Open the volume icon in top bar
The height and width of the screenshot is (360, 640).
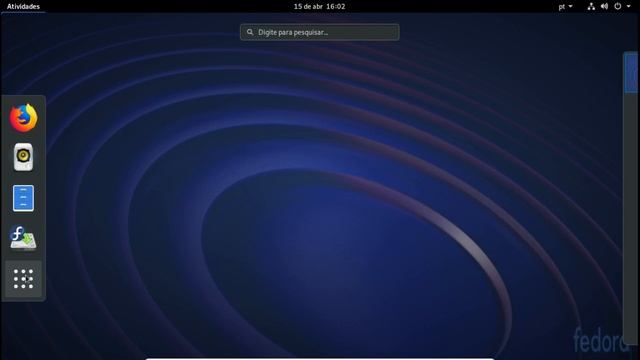pos(604,6)
